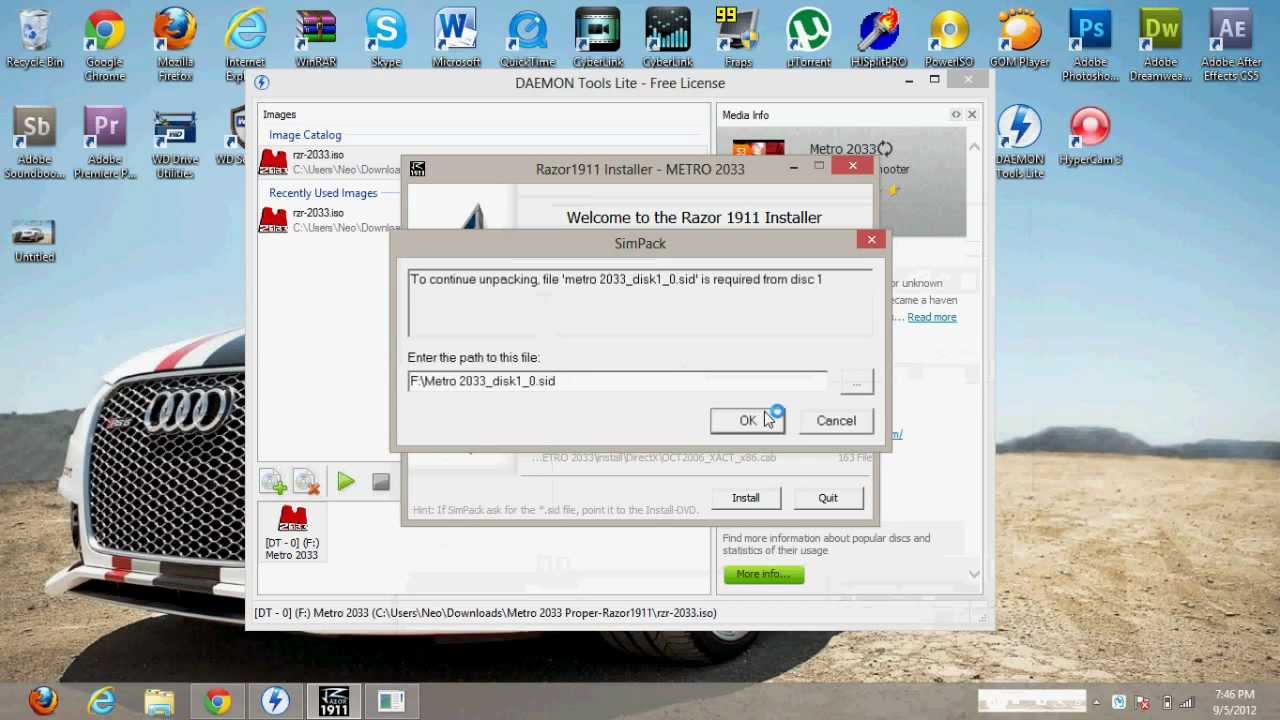Open the Microsoft Word desktop icon

click(x=456, y=40)
